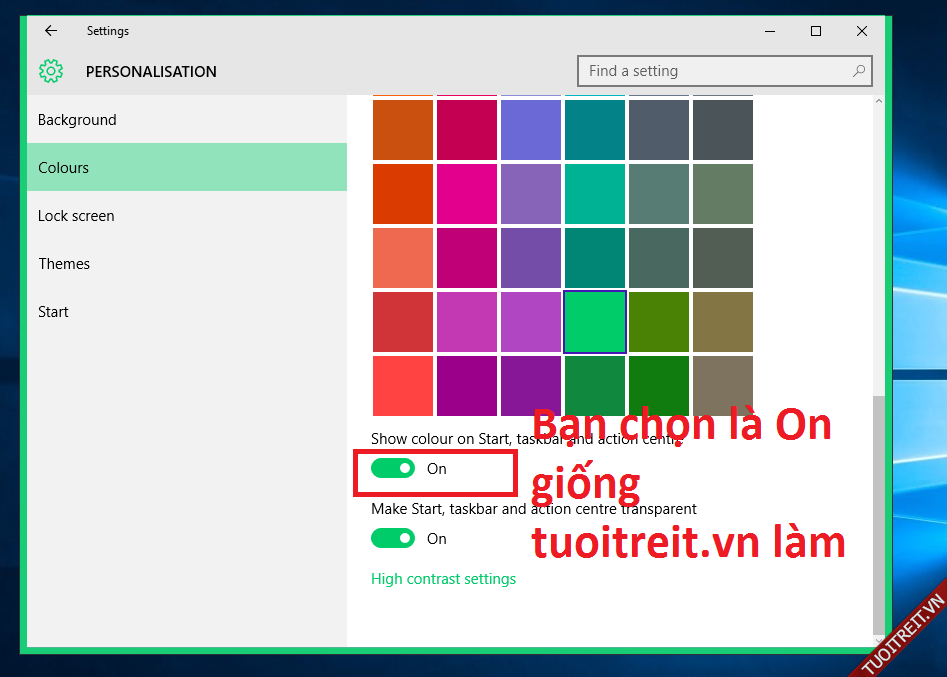Pick the coral salmon colour swatch
Viewport: 947px width, 677px height.
tap(403, 258)
